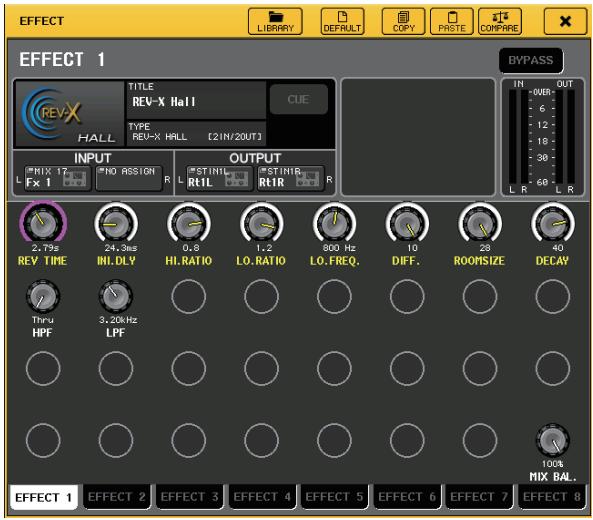Click the IN/OUT level meter panel
Image resolution: width=593 pixels, height=520 pixels.
tap(542, 137)
